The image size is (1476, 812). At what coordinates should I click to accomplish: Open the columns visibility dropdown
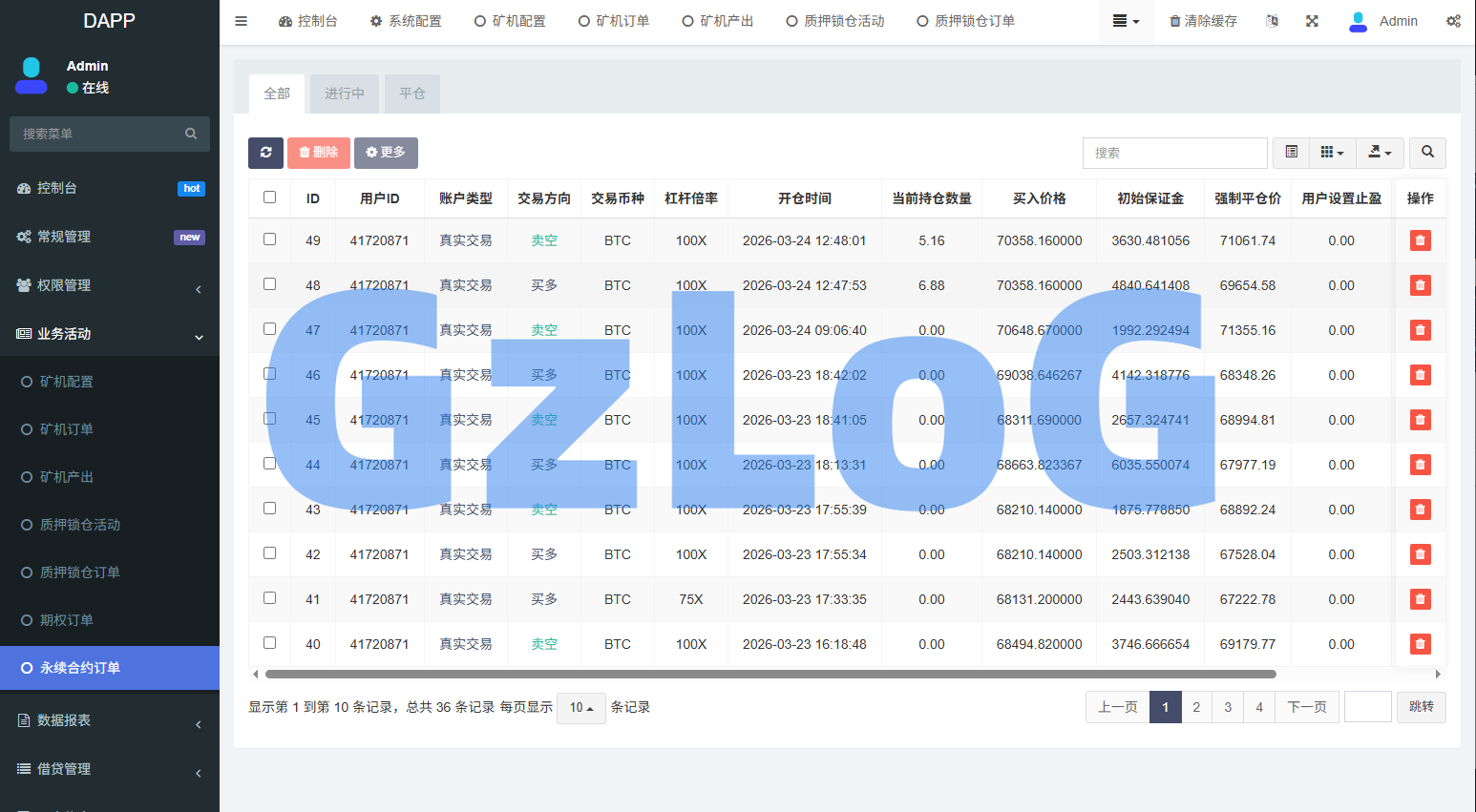click(1332, 153)
